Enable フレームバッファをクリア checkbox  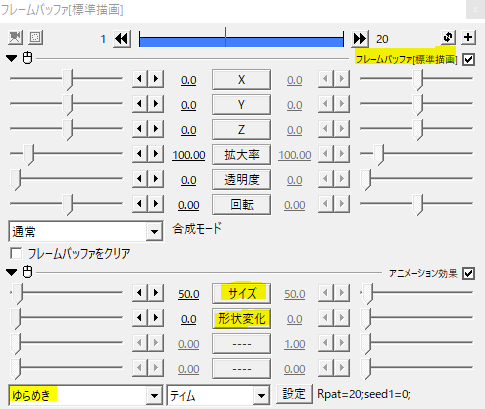16,253
